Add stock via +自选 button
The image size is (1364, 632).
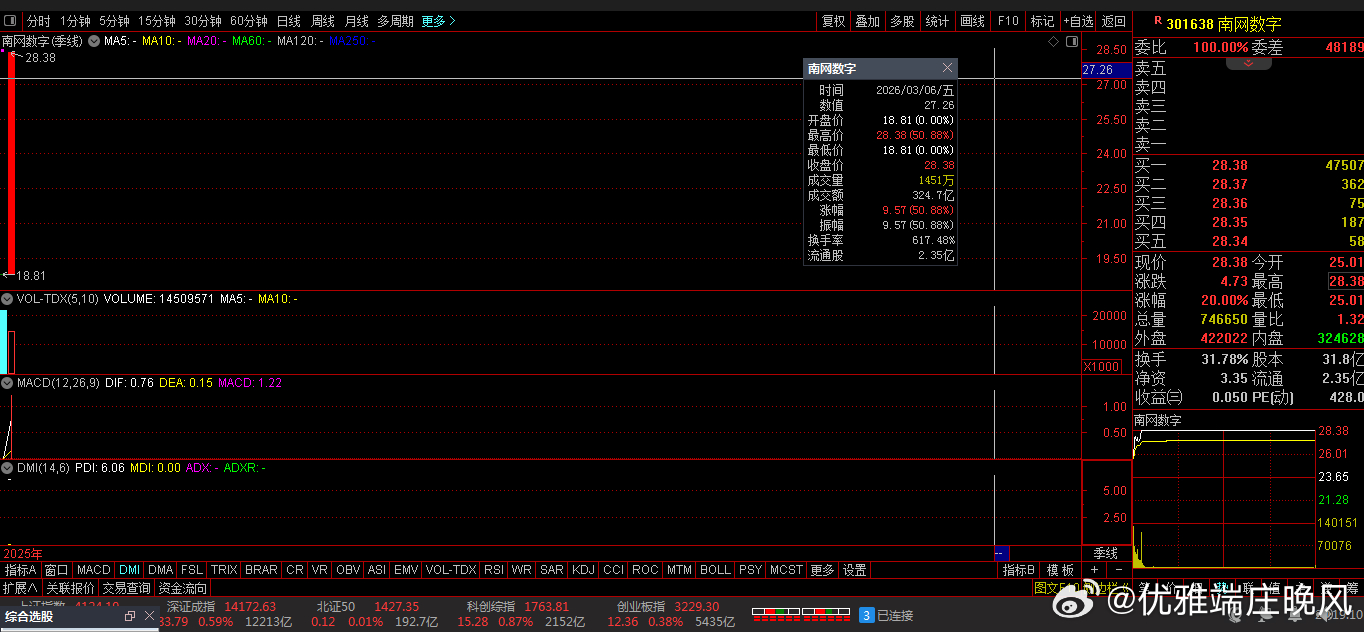click(x=1078, y=21)
